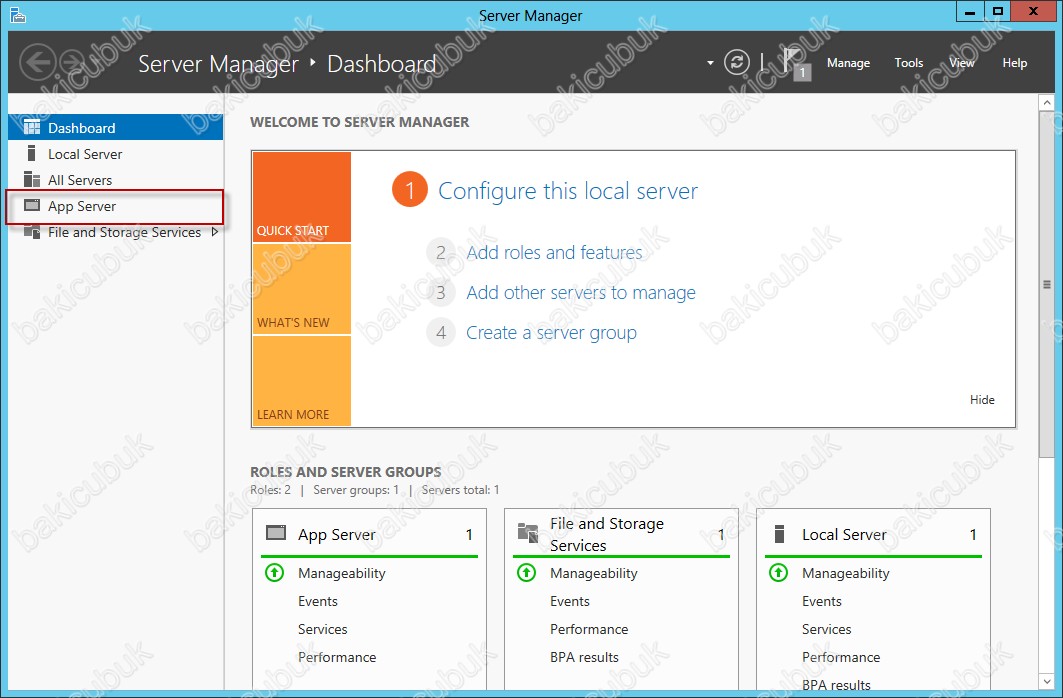Viewport: 1063px width, 698px height.
Task: Click the vertical scrollbar thumb
Action: 1047,285
